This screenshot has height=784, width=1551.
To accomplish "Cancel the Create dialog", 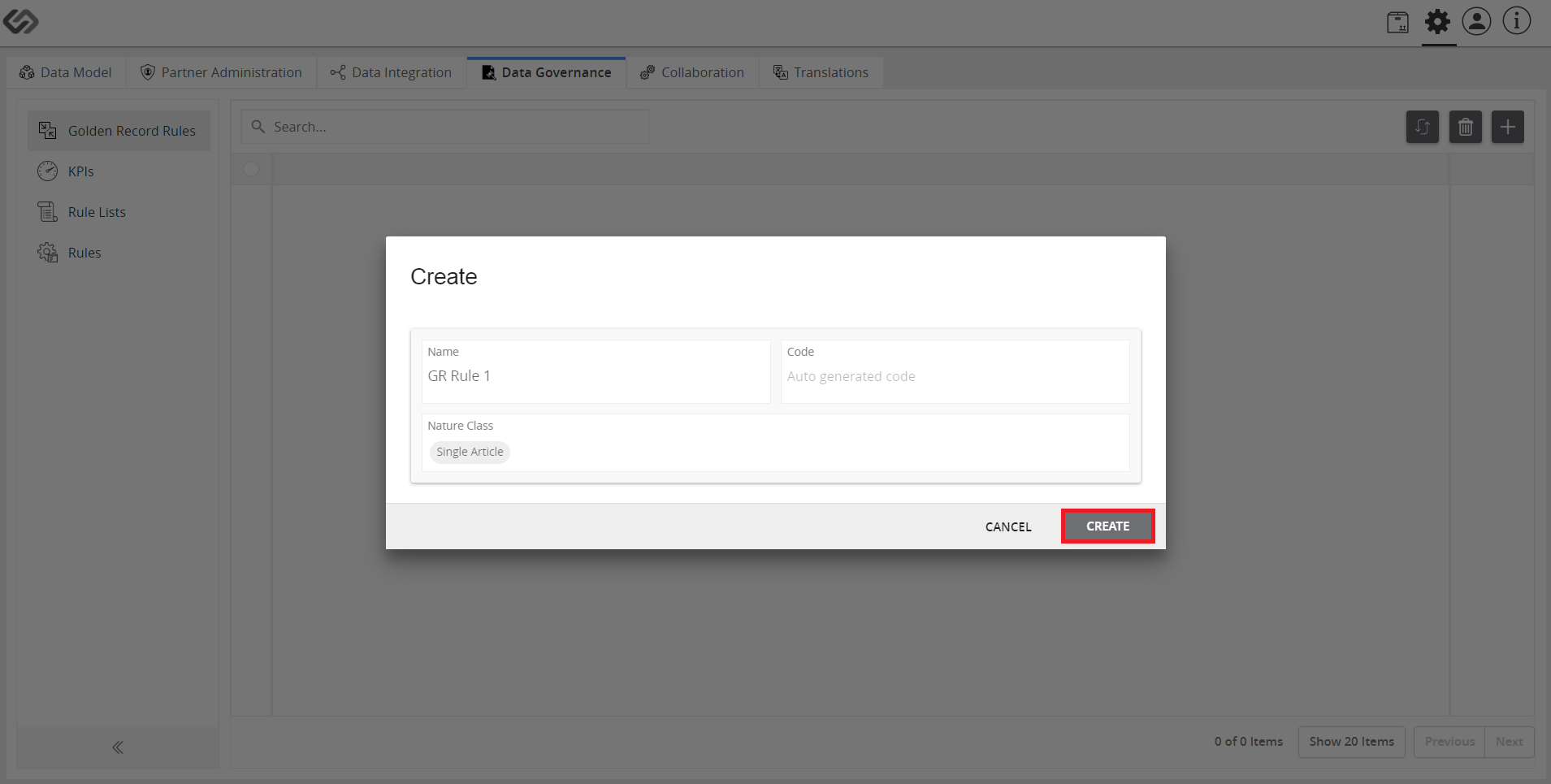I will click(x=1008, y=526).
